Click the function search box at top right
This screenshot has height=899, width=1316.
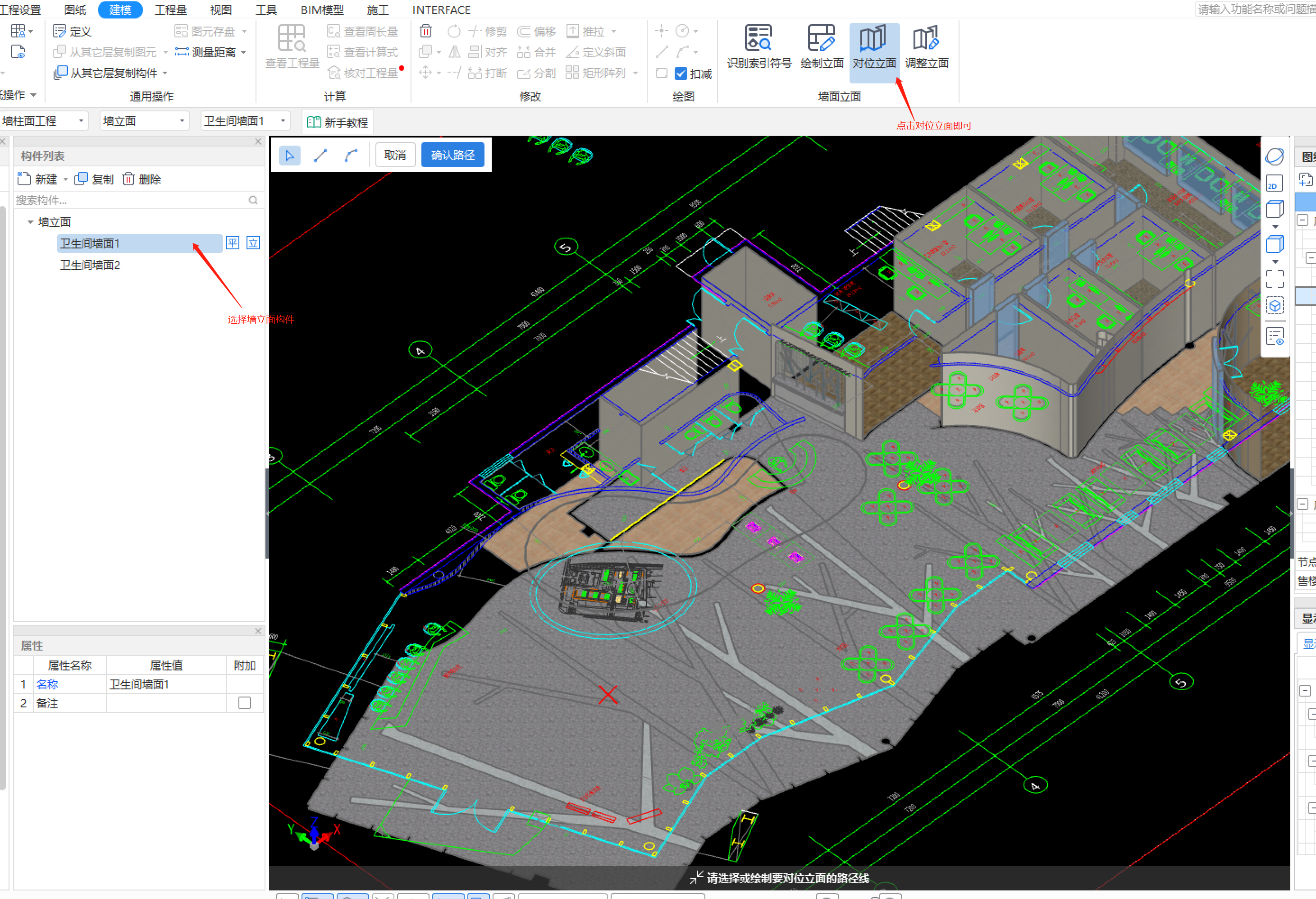pos(1256,9)
